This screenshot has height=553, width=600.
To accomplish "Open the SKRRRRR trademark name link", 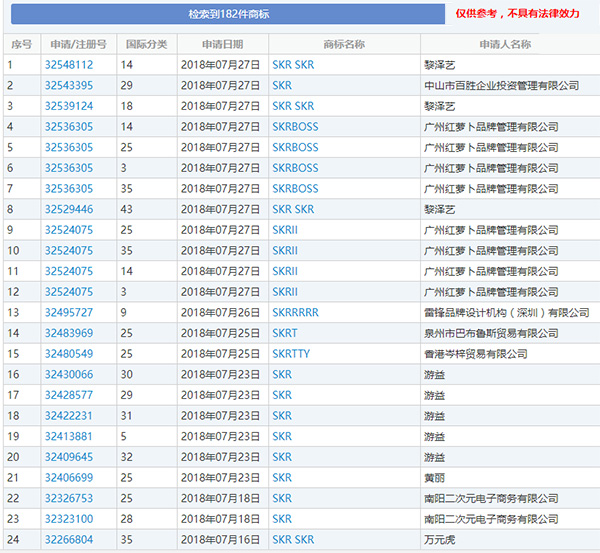I will (295, 312).
